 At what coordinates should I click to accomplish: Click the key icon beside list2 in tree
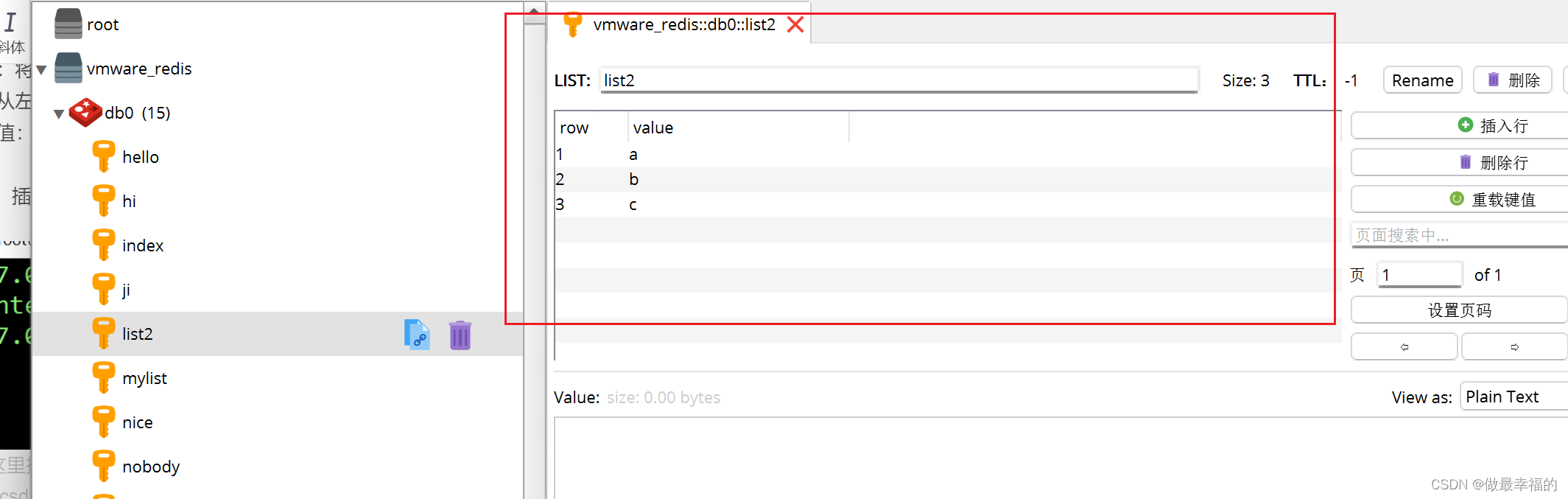pos(103,333)
